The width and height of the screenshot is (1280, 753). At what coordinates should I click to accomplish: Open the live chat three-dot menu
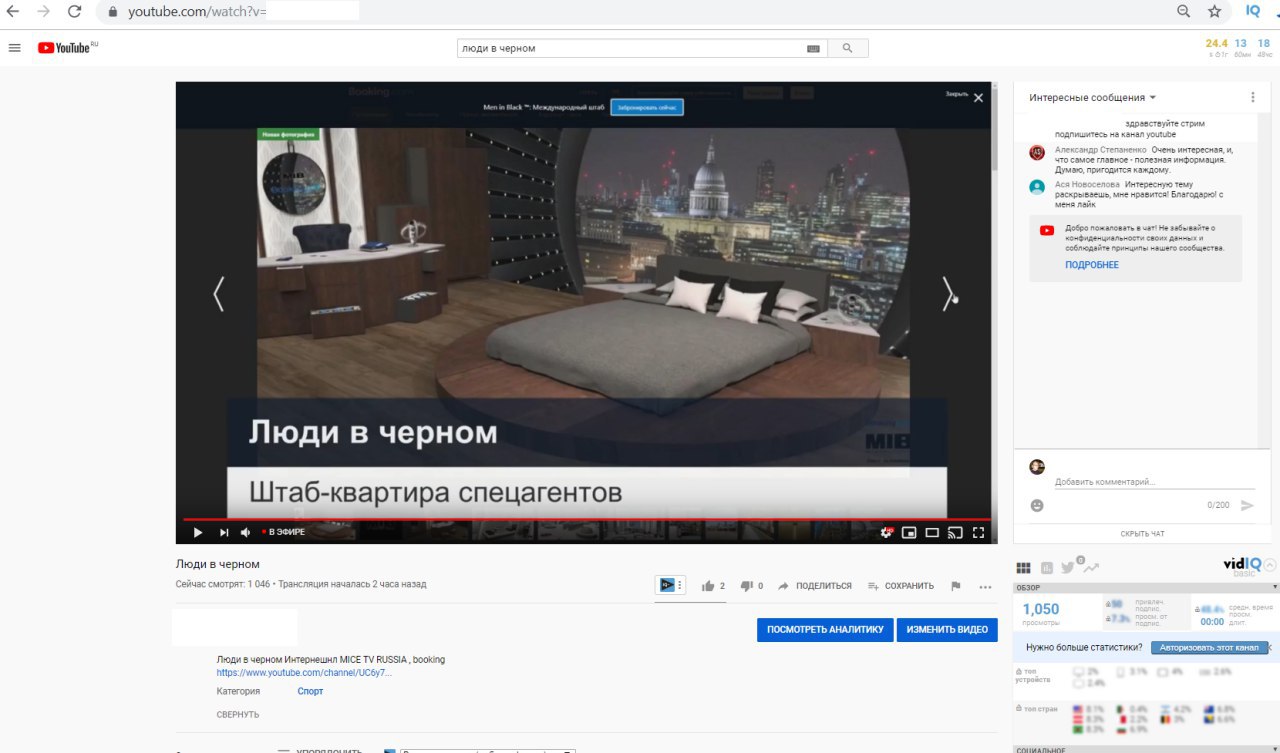1252,97
